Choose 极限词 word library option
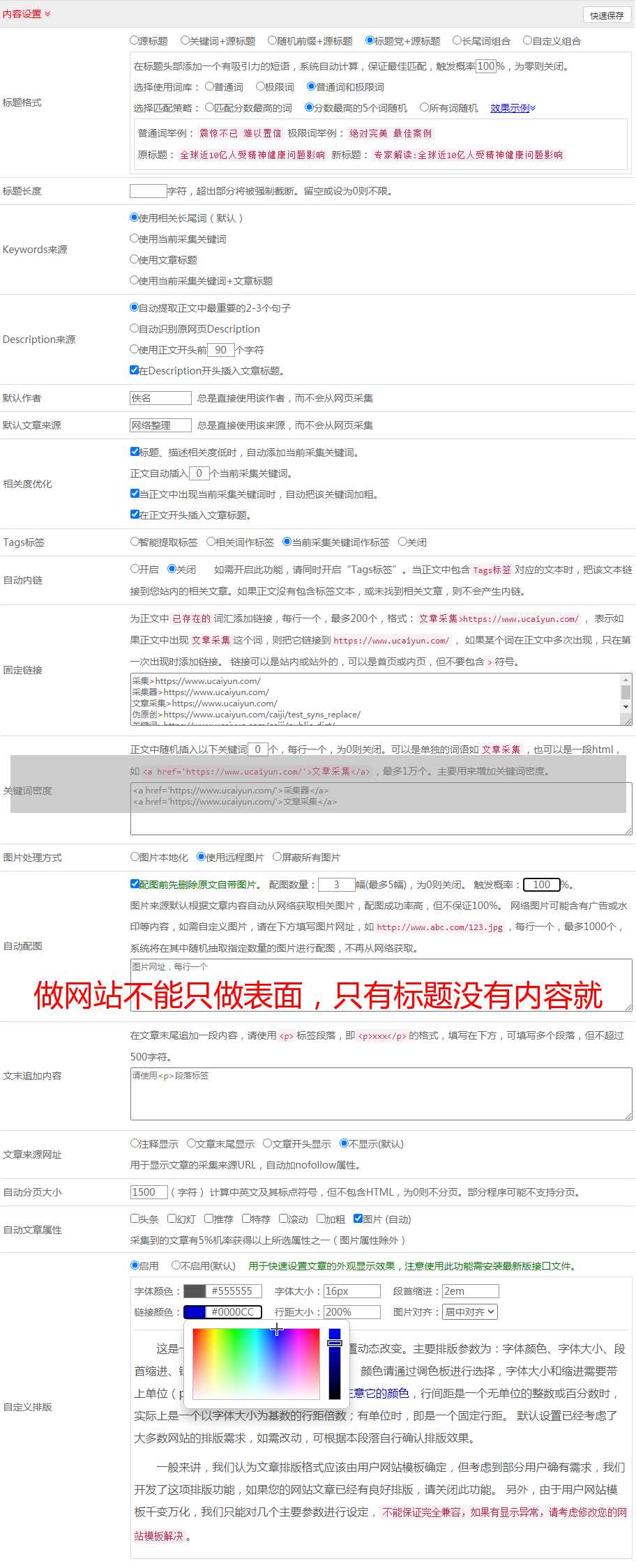Image resolution: width=636 pixels, height=1568 pixels. pyautogui.click(x=260, y=86)
